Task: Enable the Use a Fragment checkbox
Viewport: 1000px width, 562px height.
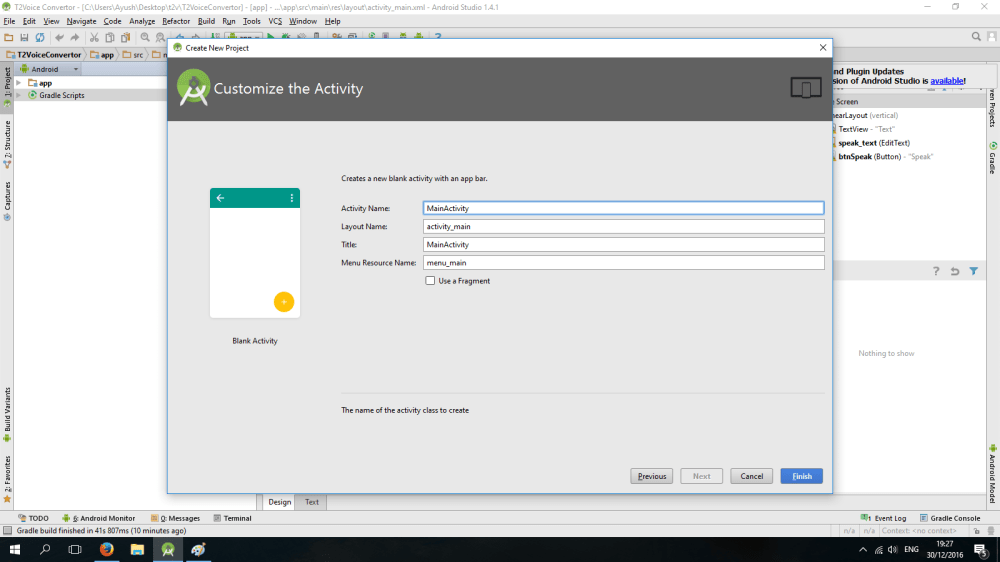Action: 430,281
